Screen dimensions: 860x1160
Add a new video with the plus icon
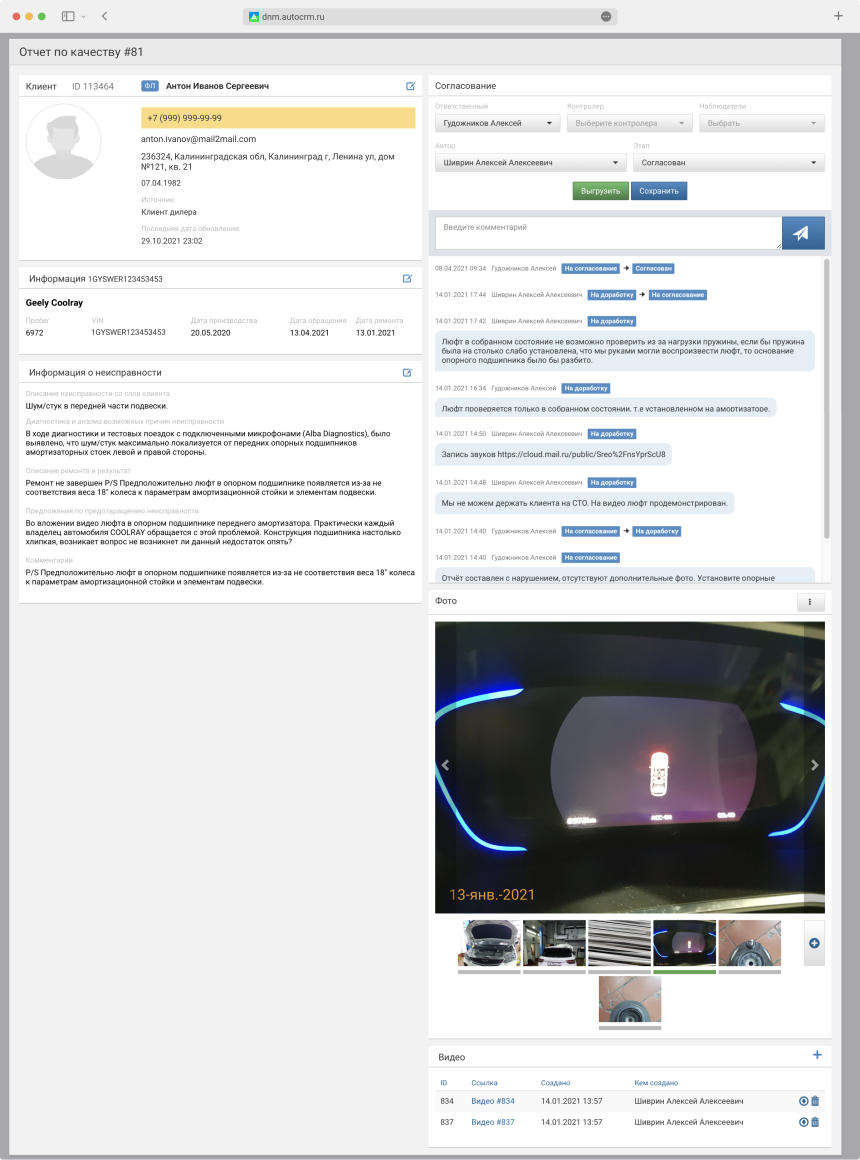[x=817, y=1055]
